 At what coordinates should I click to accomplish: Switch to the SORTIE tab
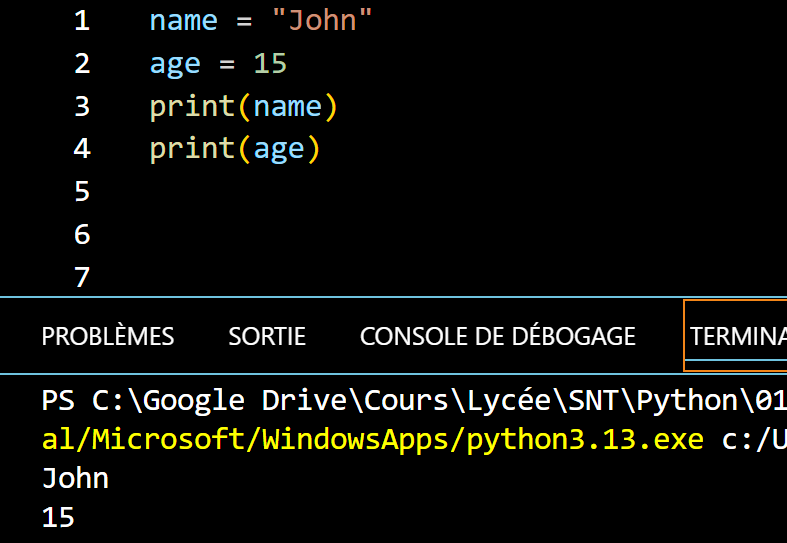click(267, 337)
